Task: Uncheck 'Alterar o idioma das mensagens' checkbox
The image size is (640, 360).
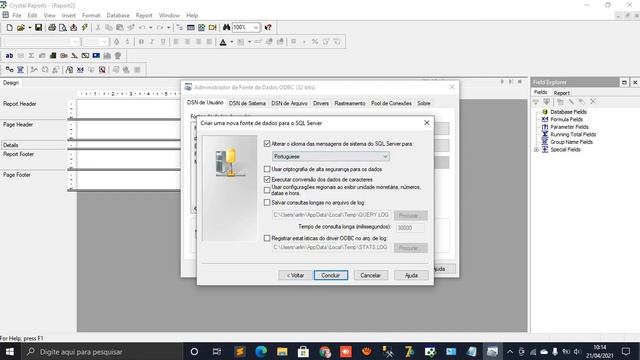Action: point(267,144)
